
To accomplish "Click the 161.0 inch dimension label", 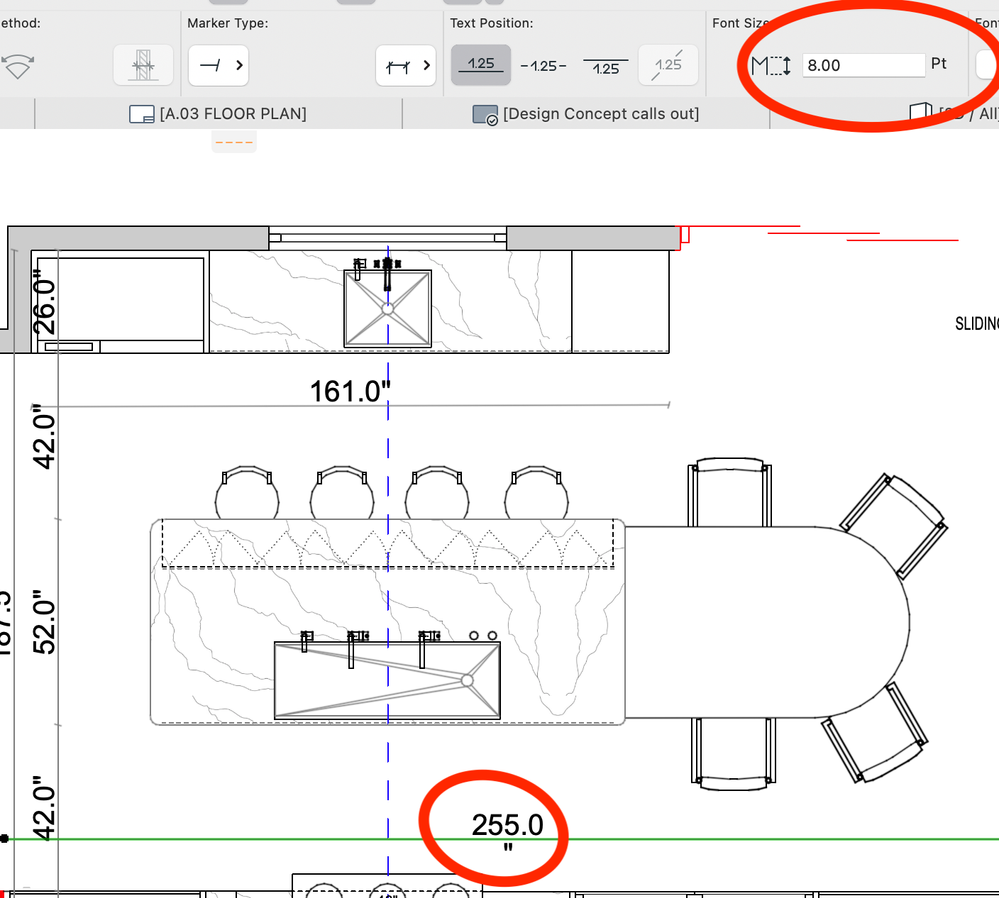I will [x=349, y=391].
